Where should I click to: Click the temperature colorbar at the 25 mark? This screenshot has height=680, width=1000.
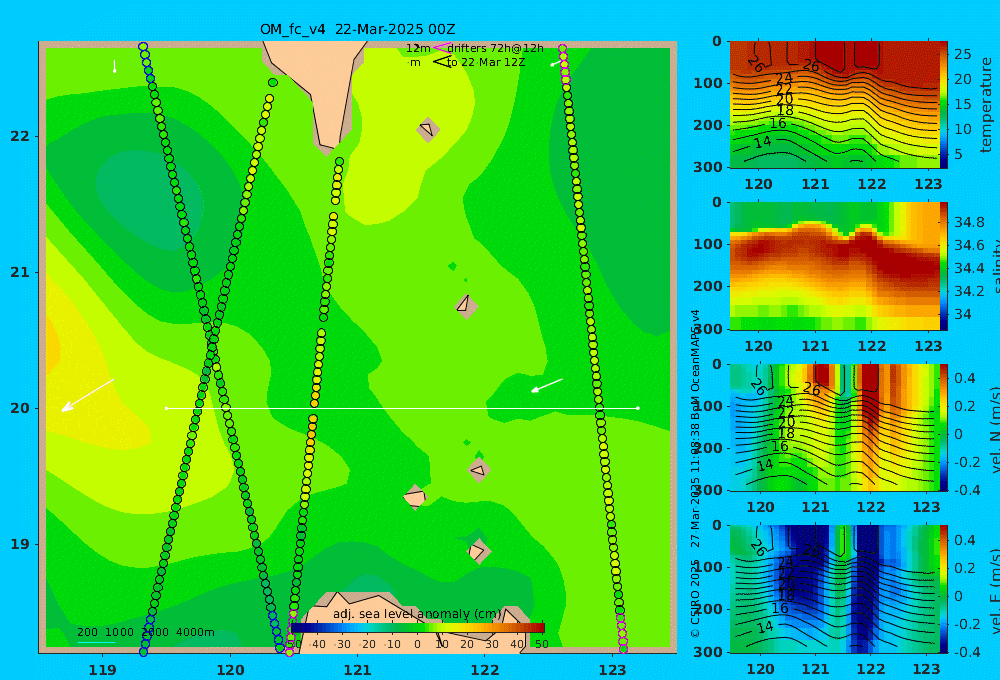pyautogui.click(x=945, y=54)
